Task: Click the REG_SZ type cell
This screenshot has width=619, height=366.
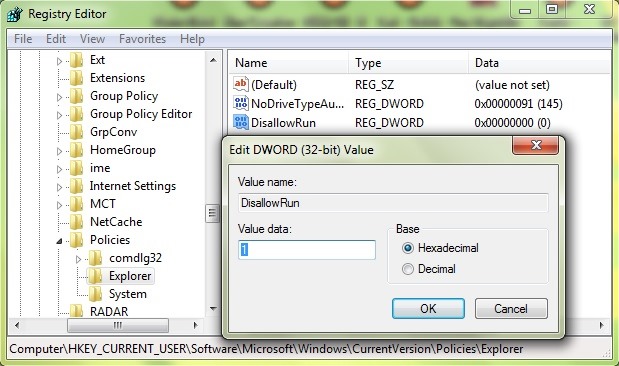Action: point(374,84)
